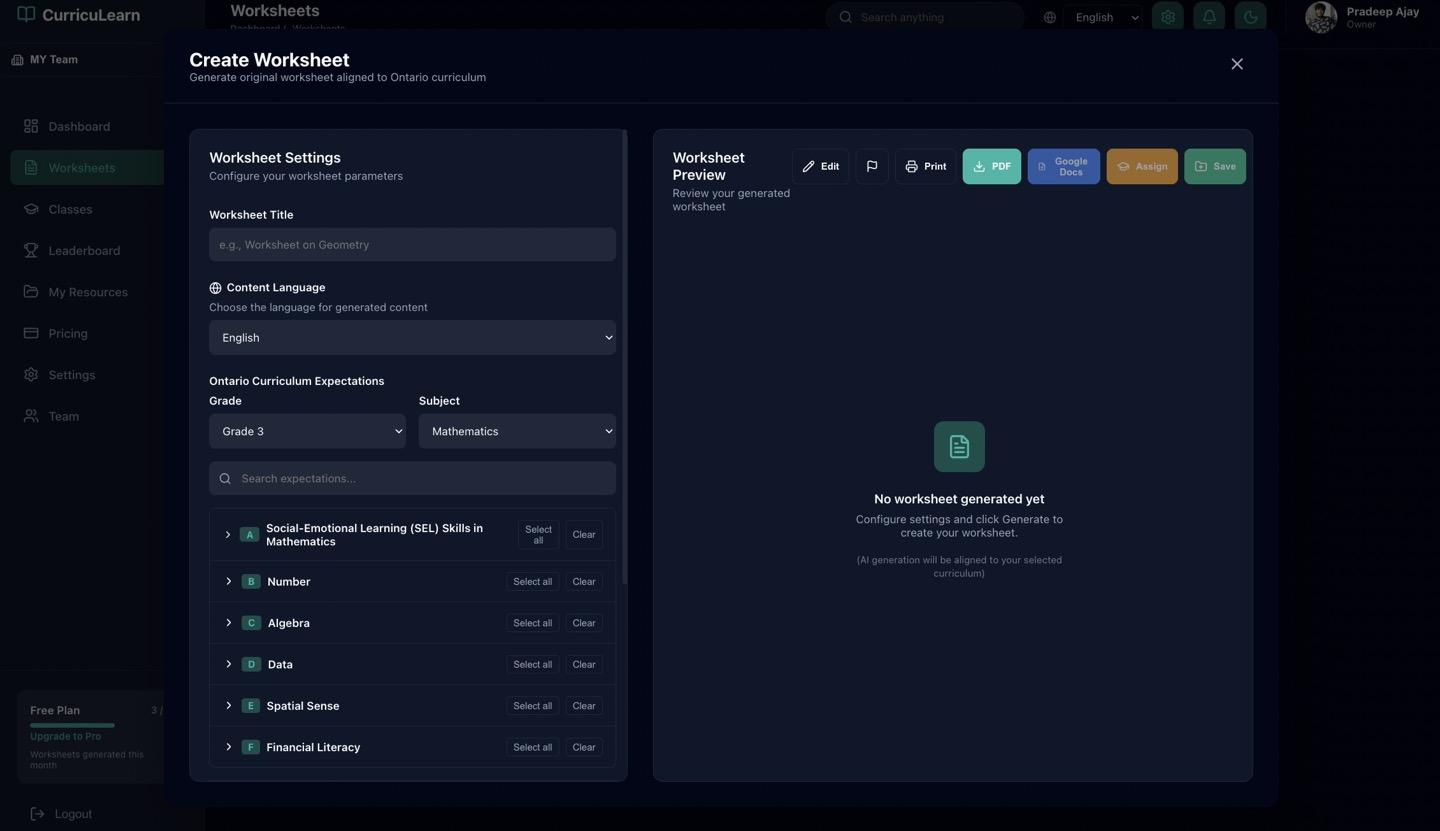Expand the Financial Literacy strand chevron
Viewport: 1440px width, 831px height.
coord(228,747)
